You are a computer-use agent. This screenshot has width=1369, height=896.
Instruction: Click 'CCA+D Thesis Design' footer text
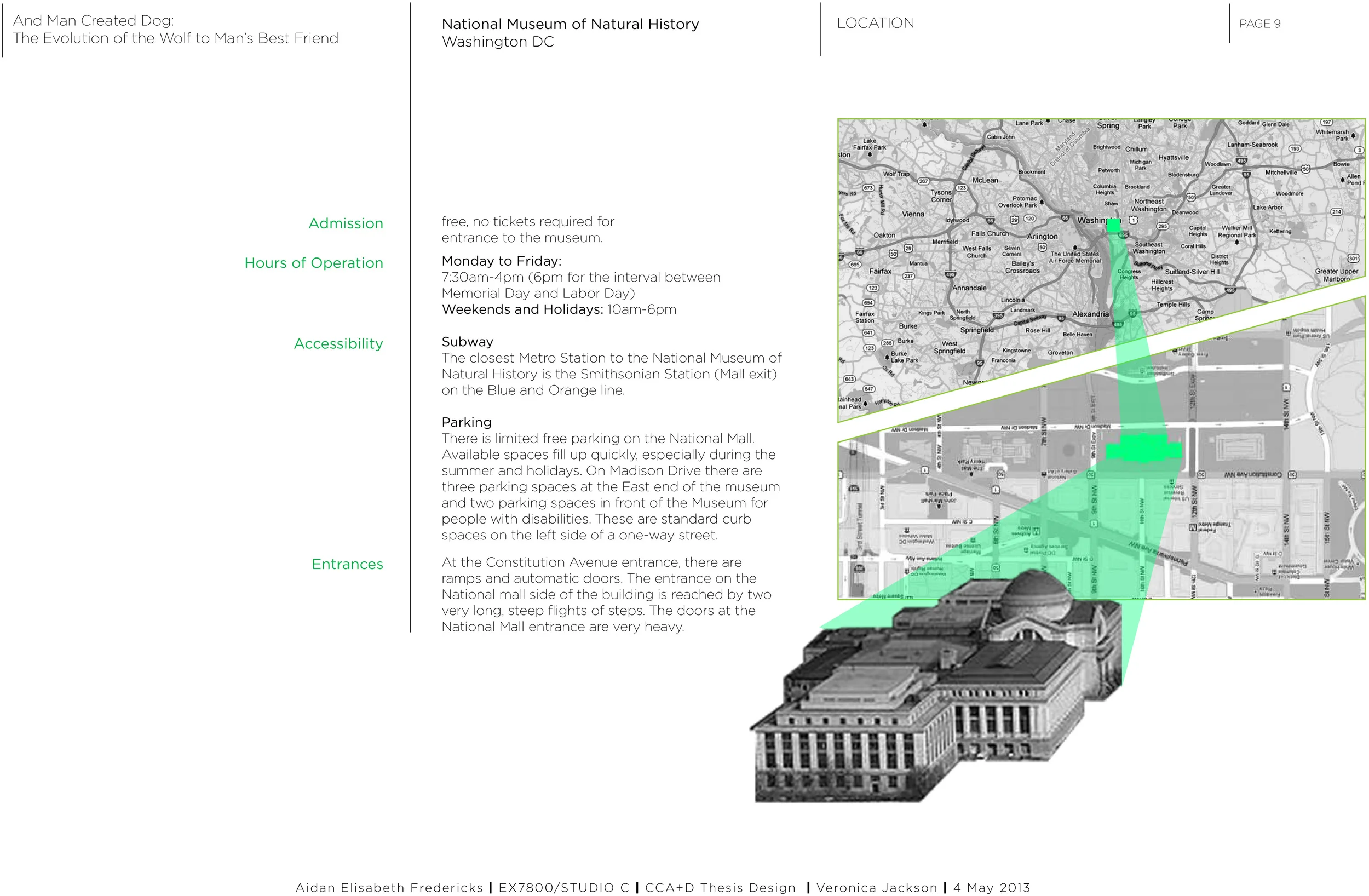(720, 888)
